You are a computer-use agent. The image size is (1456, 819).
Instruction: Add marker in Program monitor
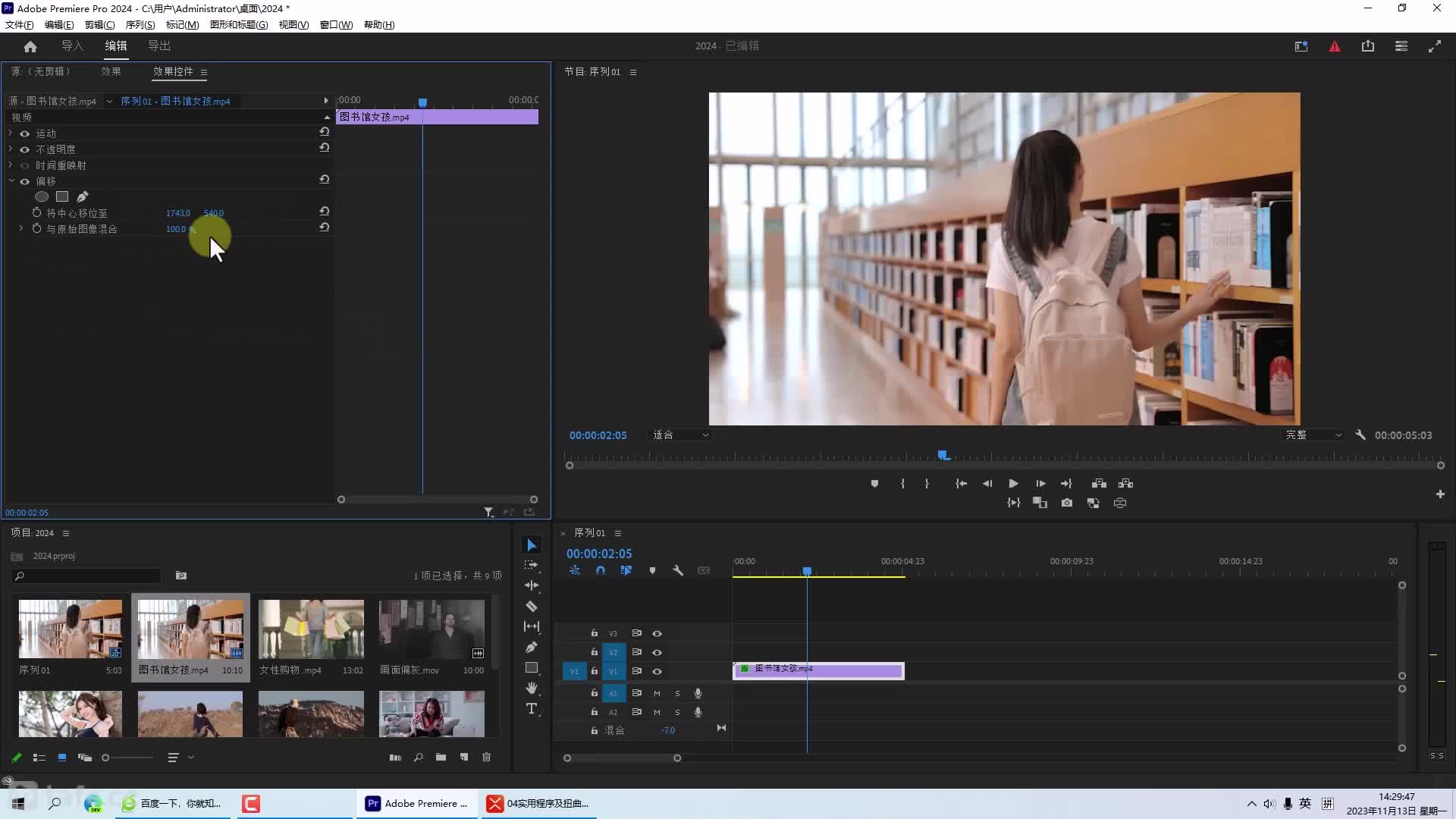(x=874, y=484)
